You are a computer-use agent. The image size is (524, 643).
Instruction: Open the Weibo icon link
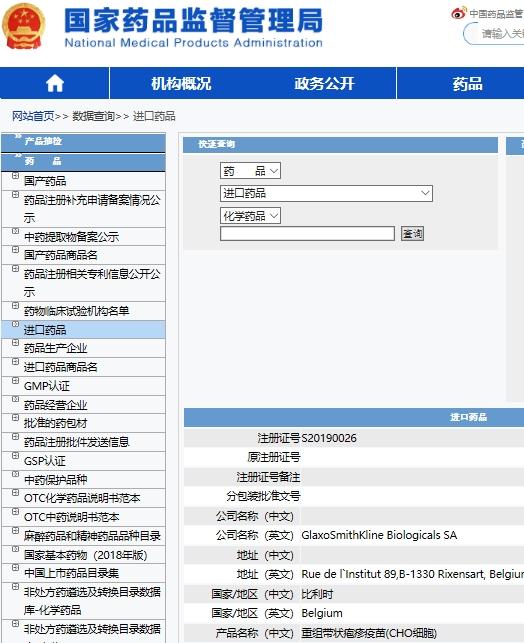(x=459, y=13)
